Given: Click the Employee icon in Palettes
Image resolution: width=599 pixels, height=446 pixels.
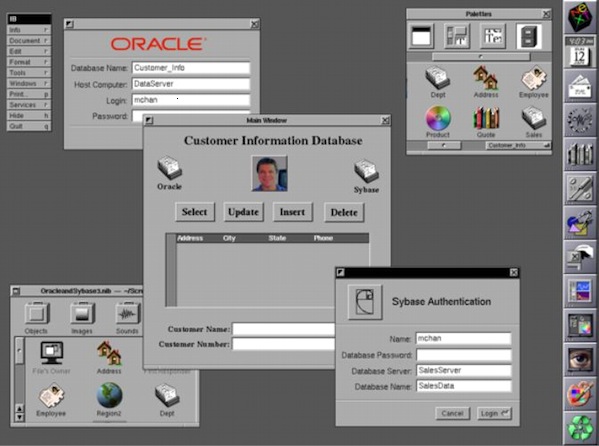Looking at the screenshot, I should pyautogui.click(x=534, y=78).
